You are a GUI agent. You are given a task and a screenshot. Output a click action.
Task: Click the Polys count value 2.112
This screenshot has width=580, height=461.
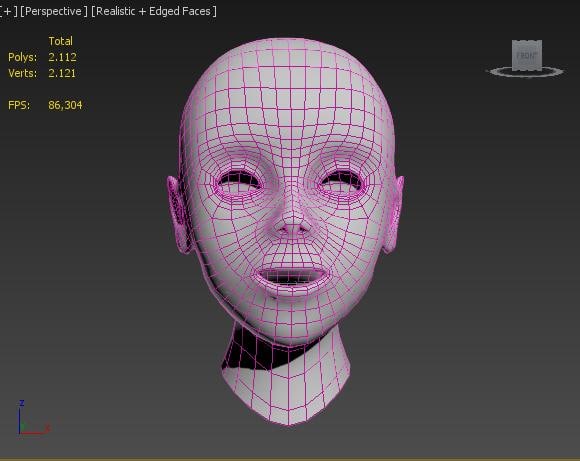(63, 57)
